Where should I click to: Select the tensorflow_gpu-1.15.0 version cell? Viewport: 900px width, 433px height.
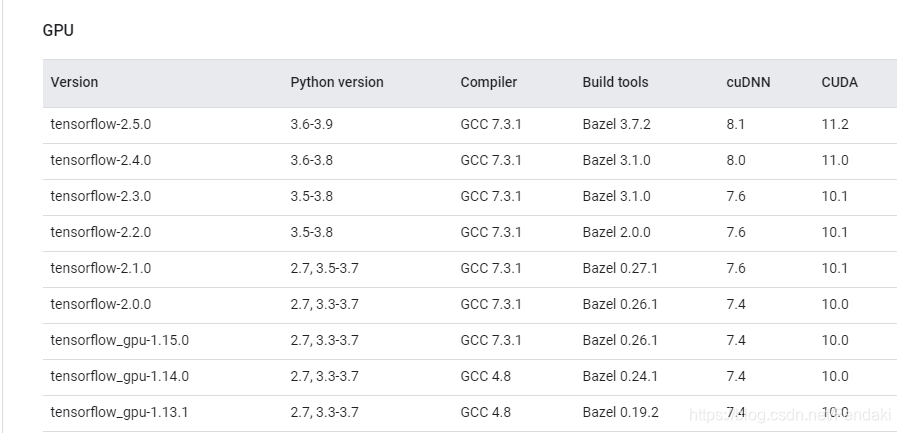119,340
